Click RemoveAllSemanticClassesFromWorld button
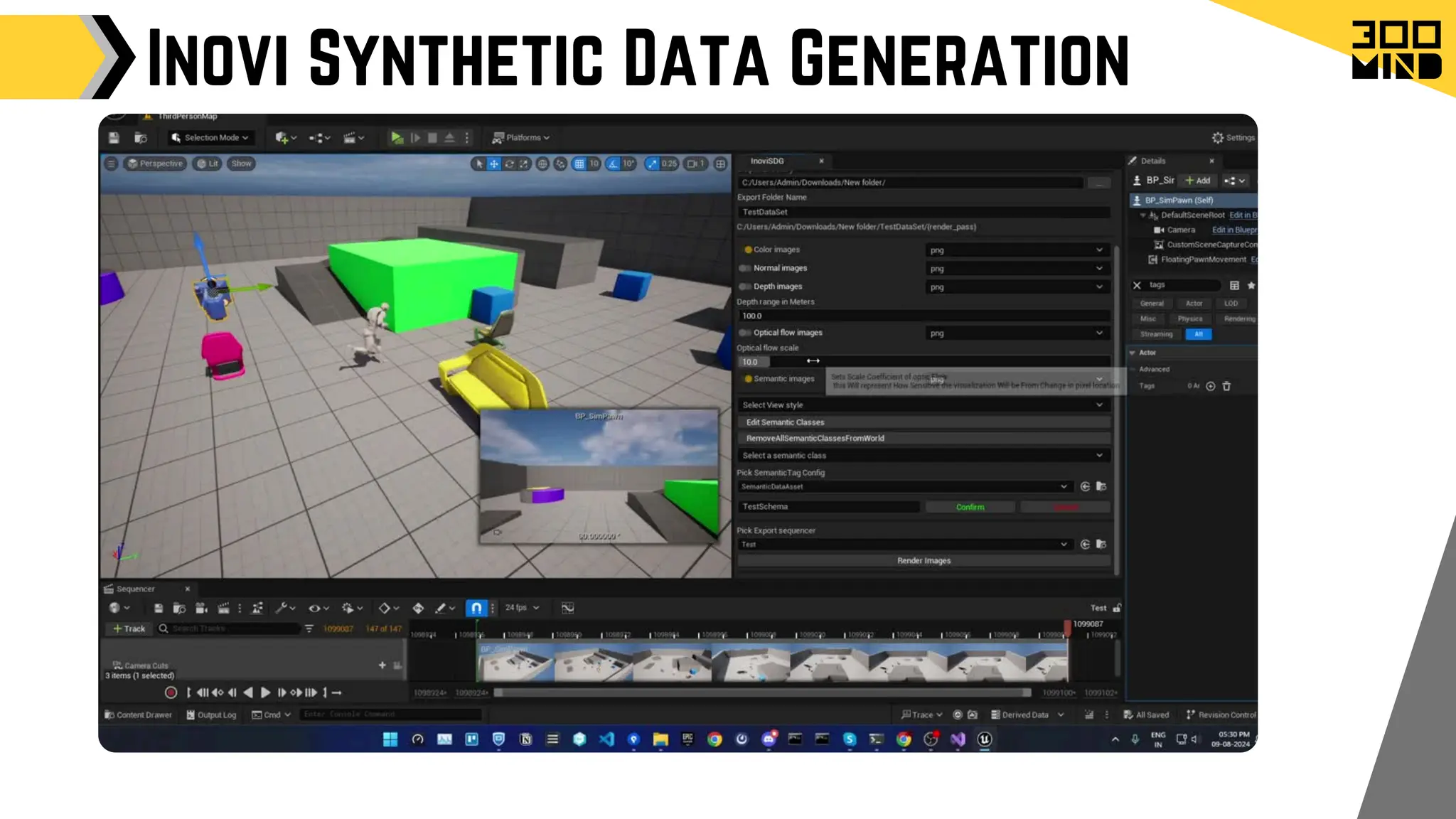 click(924, 439)
